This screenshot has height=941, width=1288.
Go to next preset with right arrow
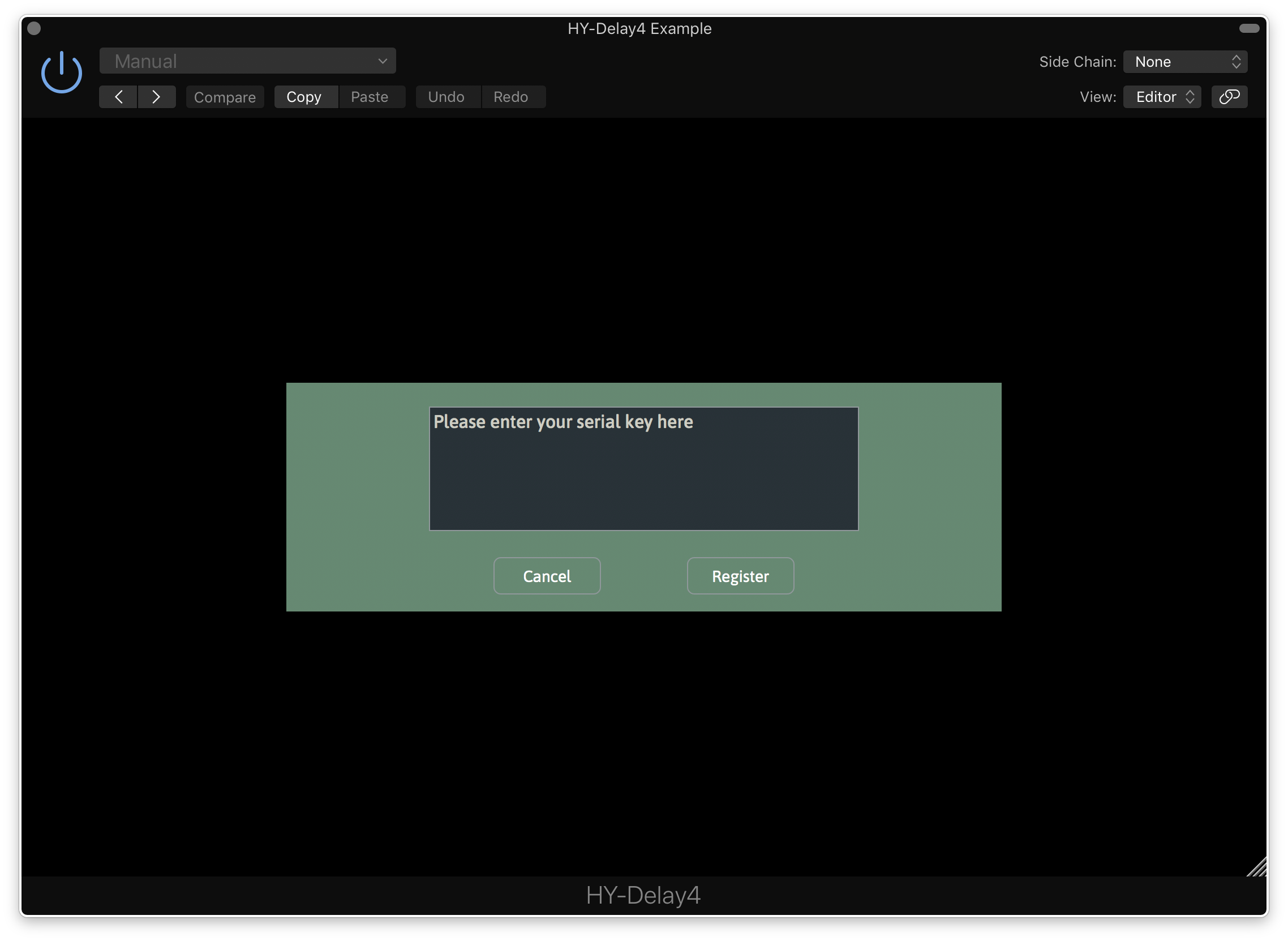(x=157, y=97)
